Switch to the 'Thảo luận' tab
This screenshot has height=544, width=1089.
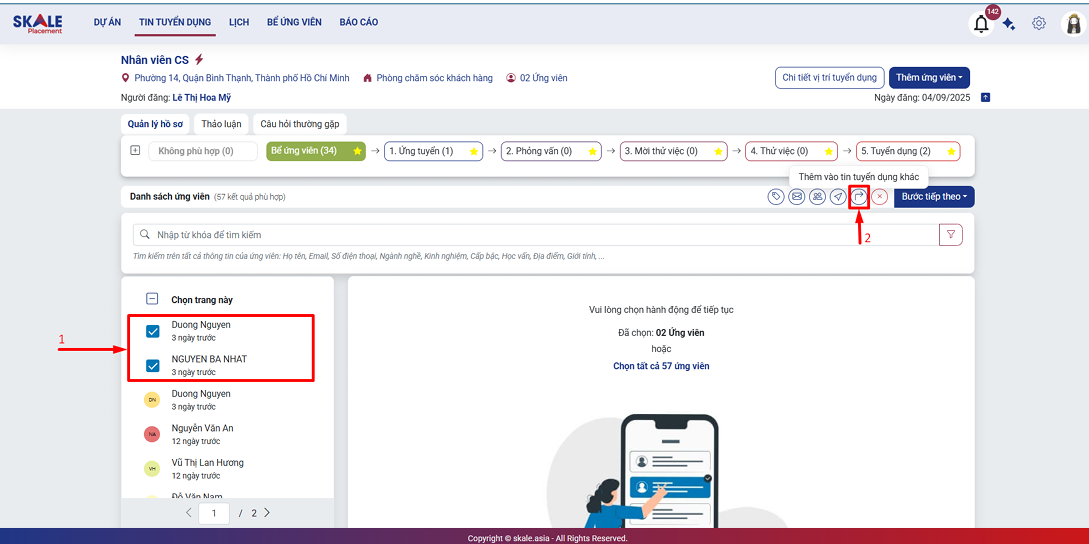click(x=221, y=124)
